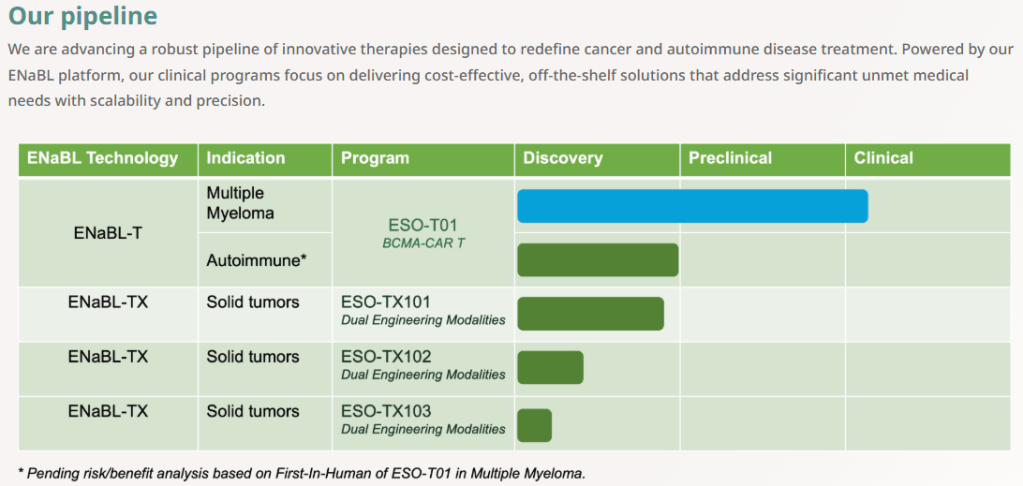Click the Discovery stage column header

(x=563, y=158)
